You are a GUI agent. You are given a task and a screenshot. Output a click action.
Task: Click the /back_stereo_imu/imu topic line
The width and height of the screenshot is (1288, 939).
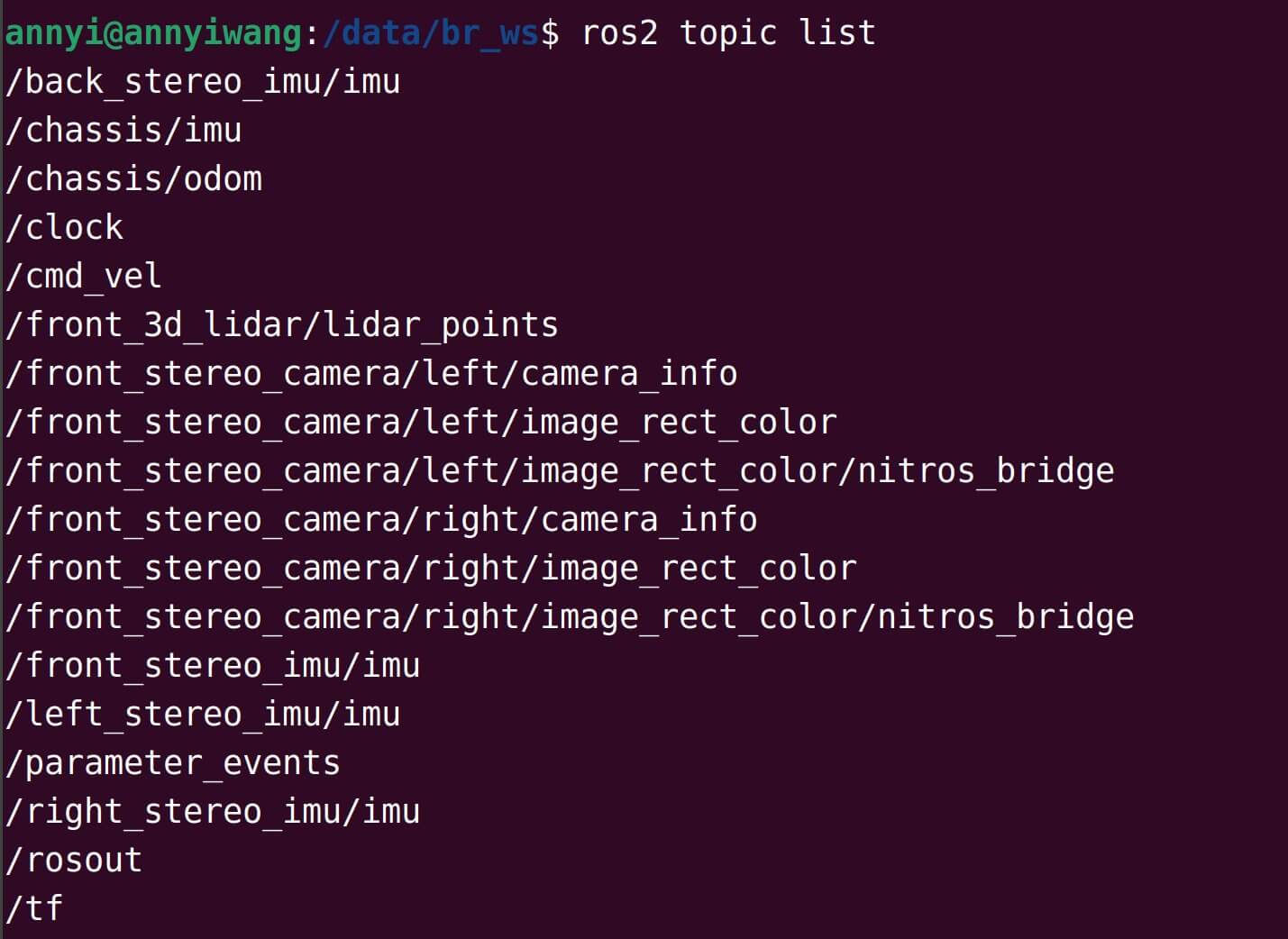[203, 82]
